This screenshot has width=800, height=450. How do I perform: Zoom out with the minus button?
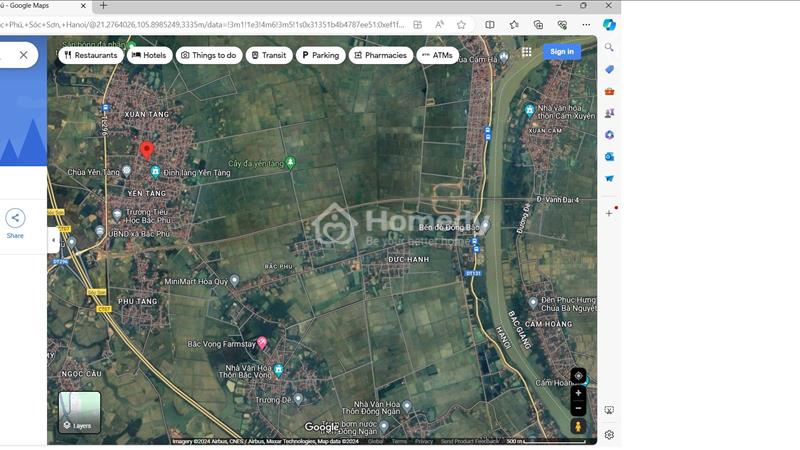pos(578,408)
